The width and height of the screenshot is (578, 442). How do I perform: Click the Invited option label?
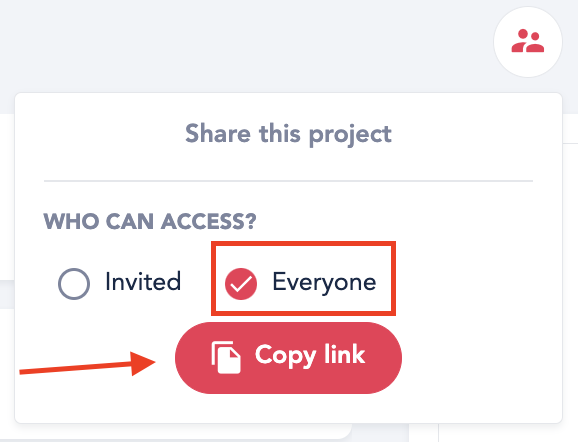[143, 282]
